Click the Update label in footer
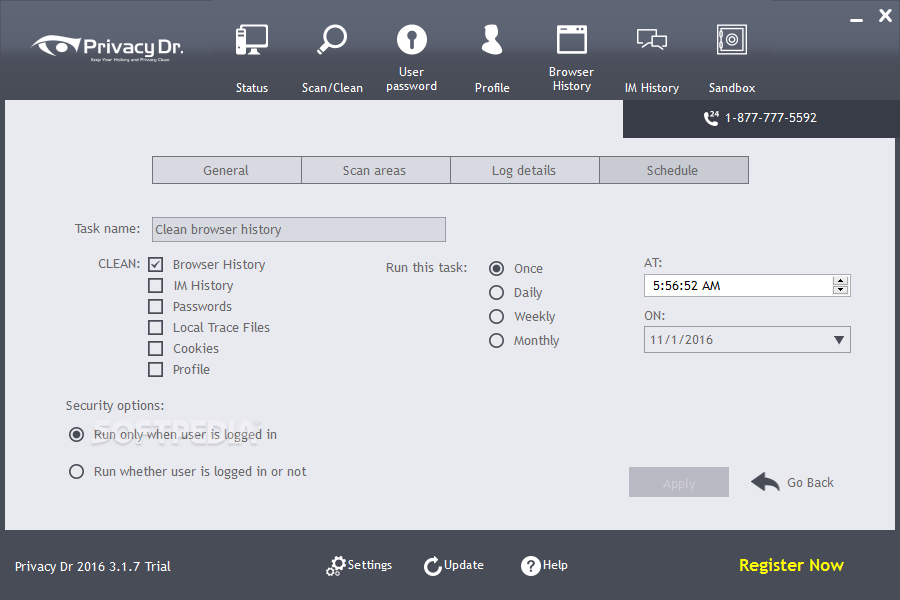The width and height of the screenshot is (900, 600). [x=464, y=565]
